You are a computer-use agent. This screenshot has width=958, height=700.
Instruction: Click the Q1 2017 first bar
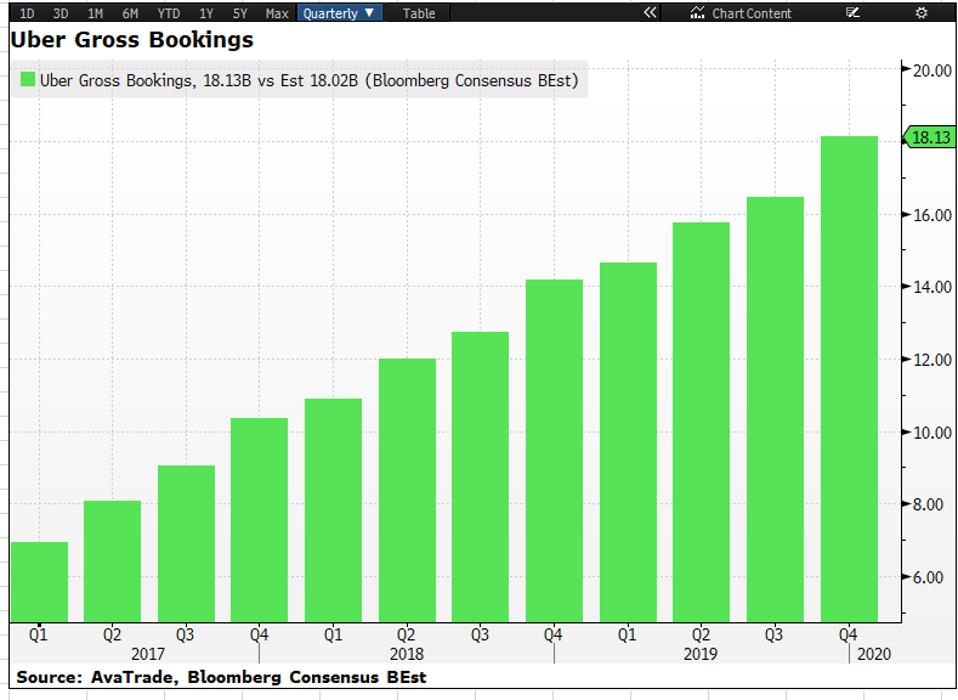pos(39,582)
